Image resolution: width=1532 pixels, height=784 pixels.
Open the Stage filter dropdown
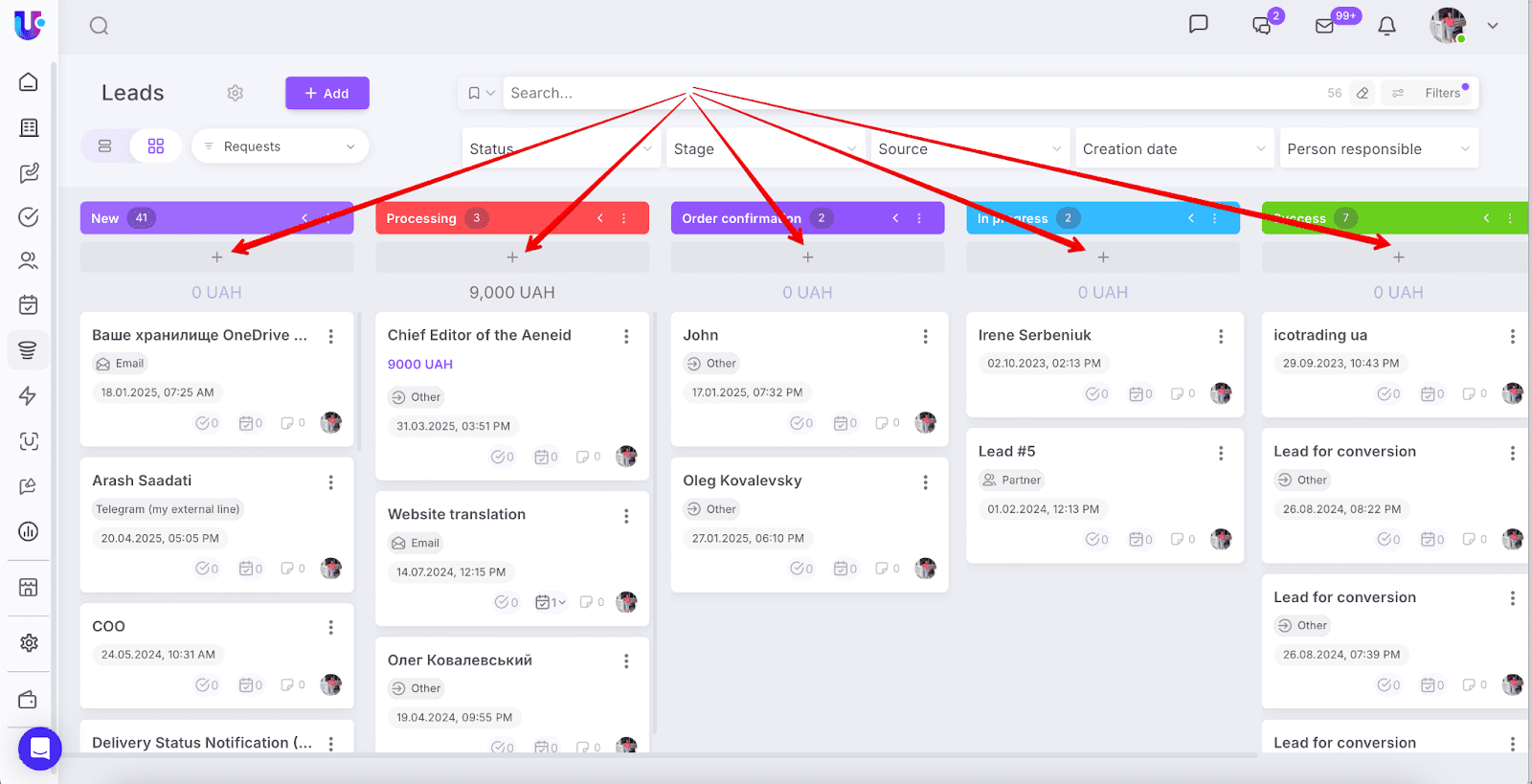click(x=766, y=148)
